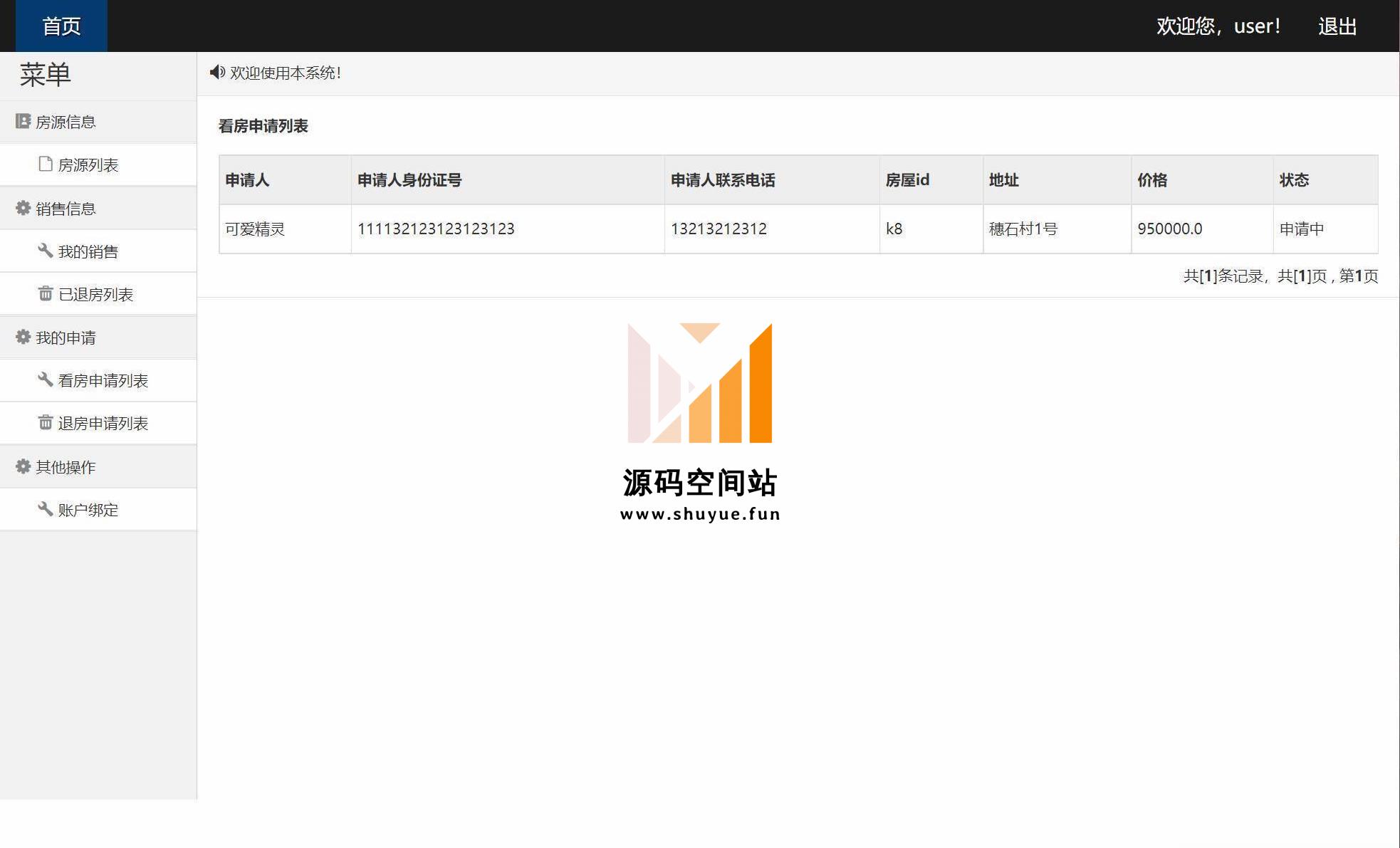This screenshot has width=1400, height=848.
Task: Click the 退出 logout link
Action: pyautogui.click(x=1337, y=26)
